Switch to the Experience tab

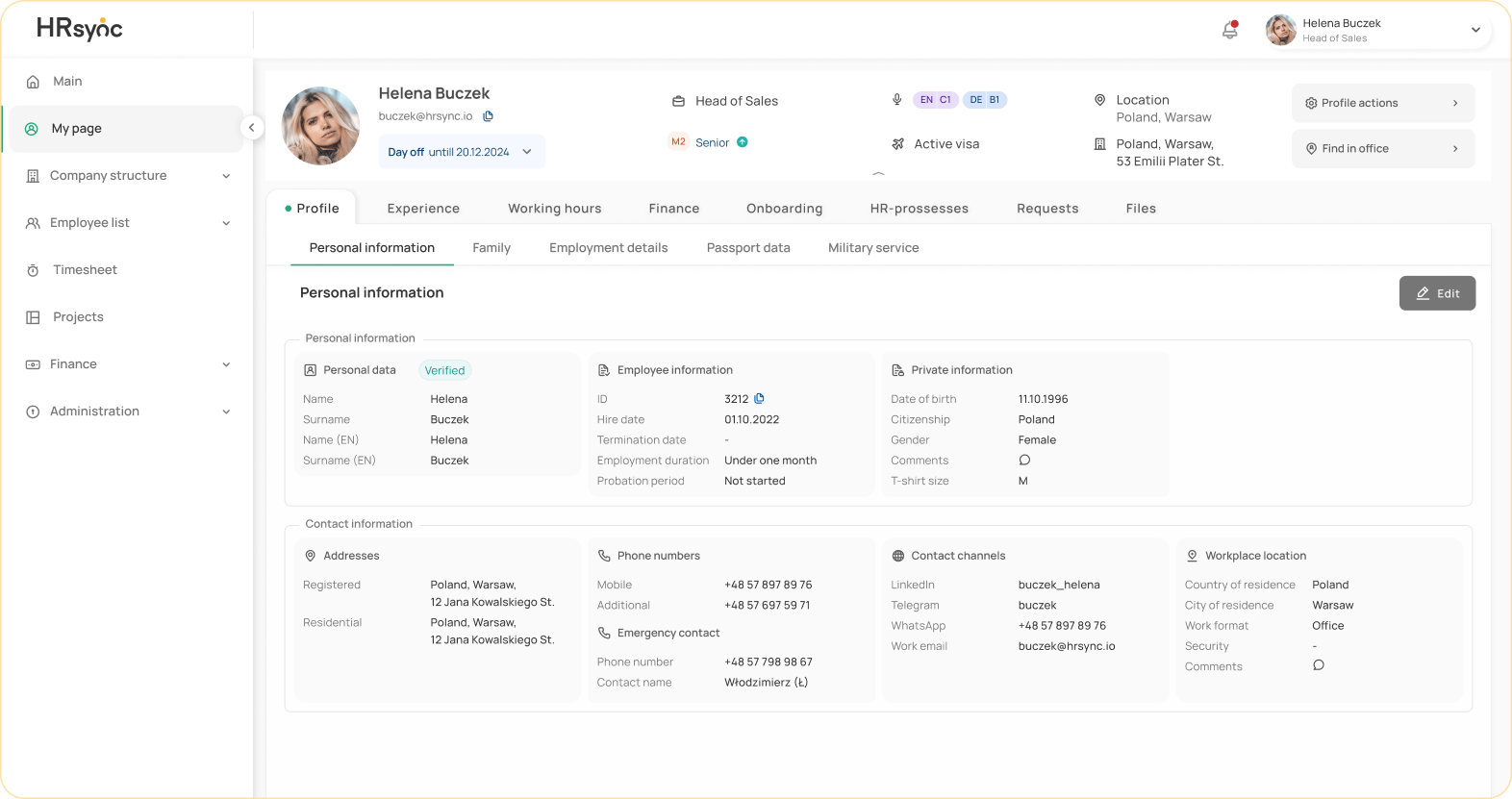(423, 209)
